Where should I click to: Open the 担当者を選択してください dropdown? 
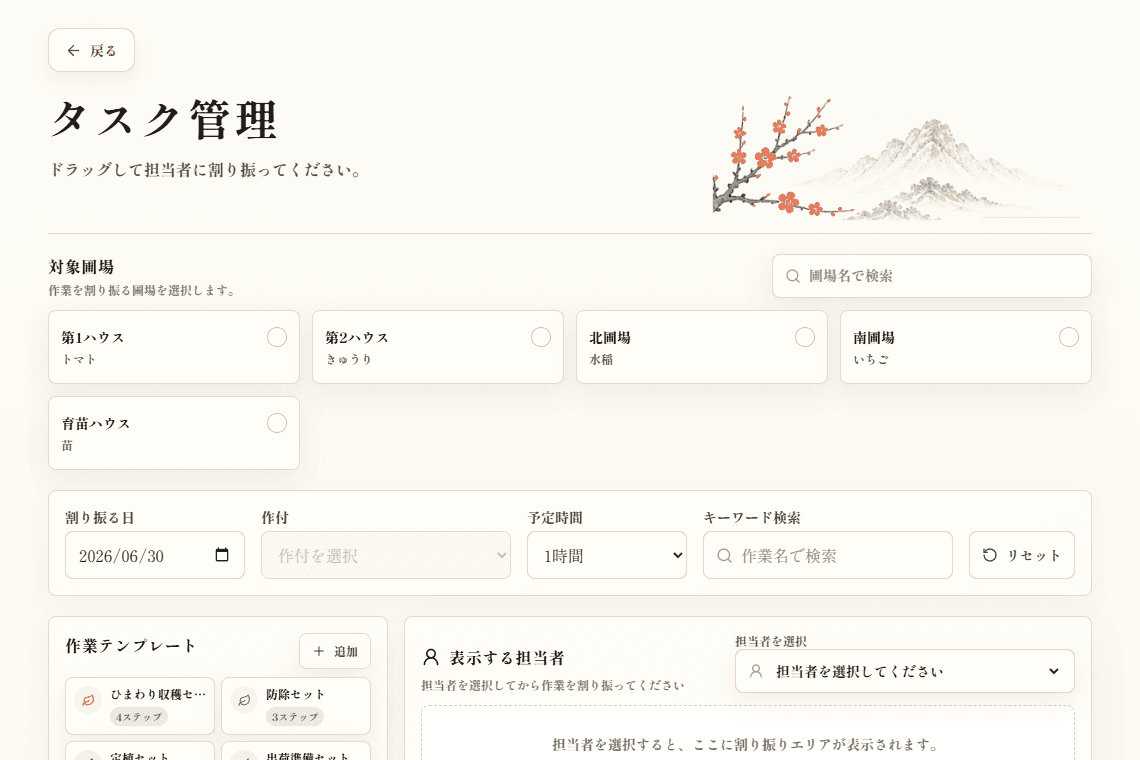point(904,671)
